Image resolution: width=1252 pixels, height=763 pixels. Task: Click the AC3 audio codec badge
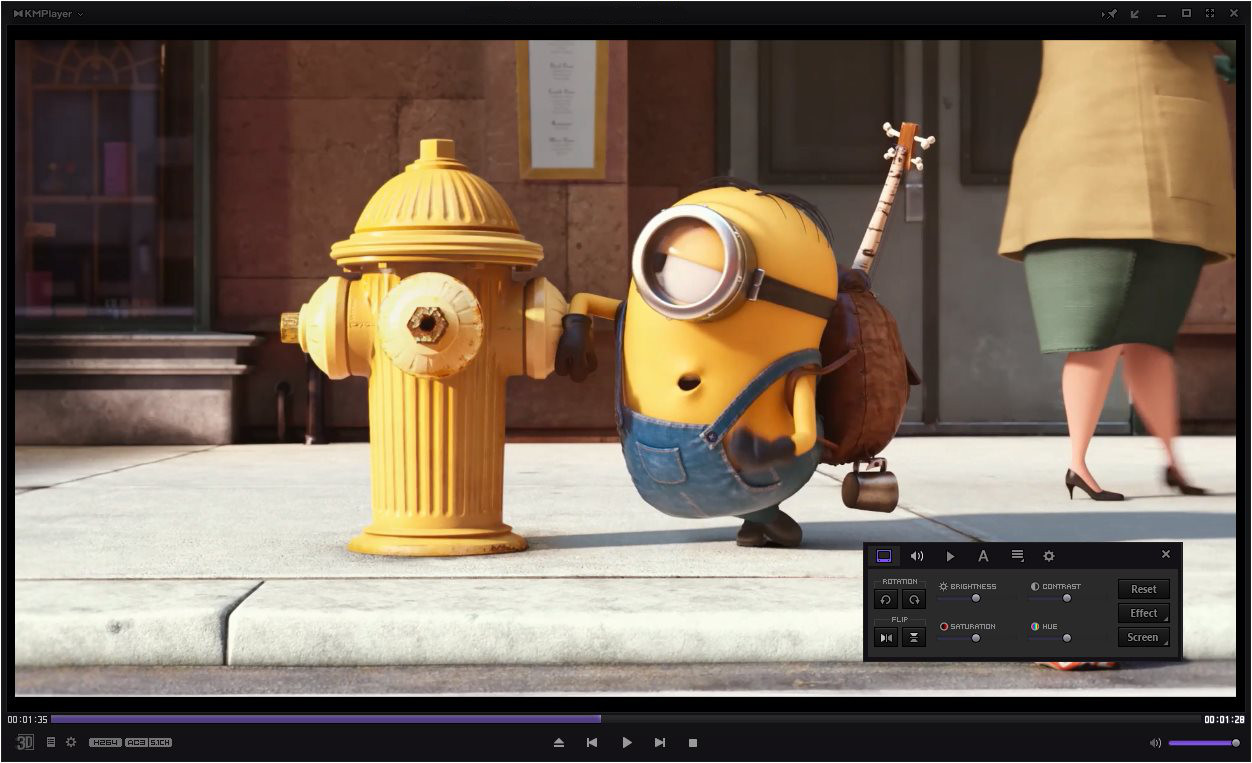tap(136, 742)
